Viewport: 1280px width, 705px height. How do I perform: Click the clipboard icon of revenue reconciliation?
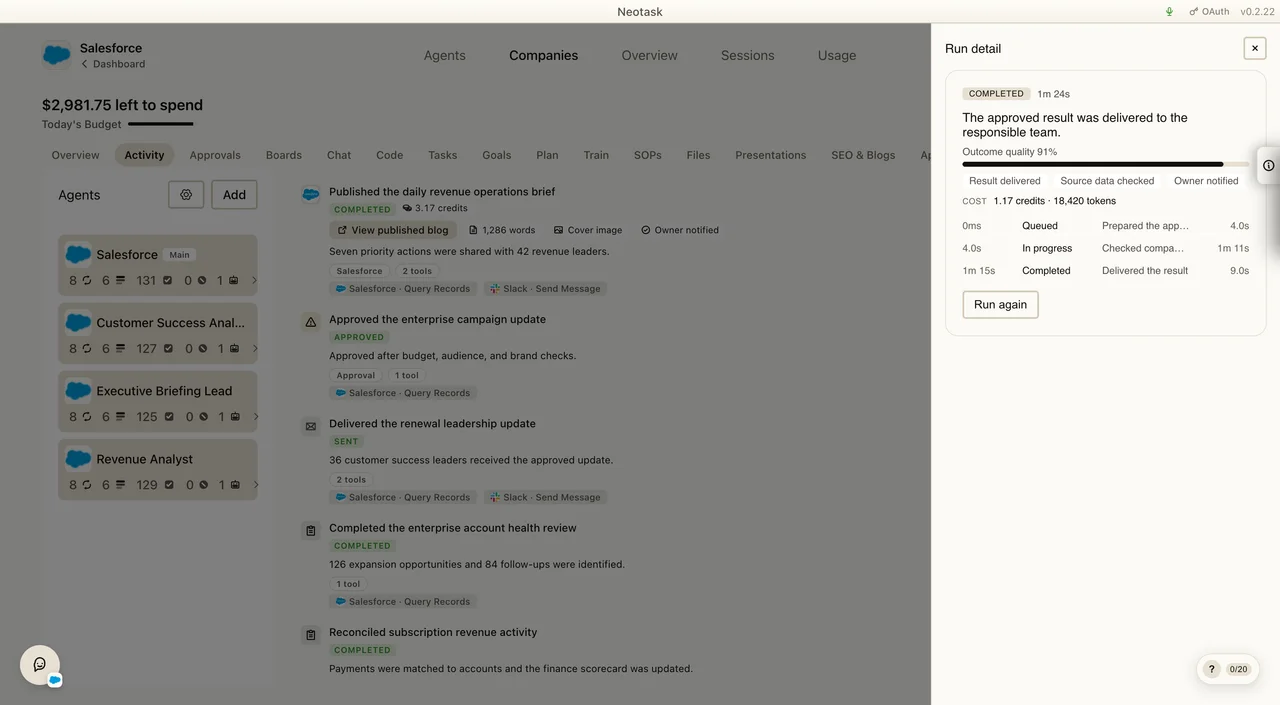(311, 634)
